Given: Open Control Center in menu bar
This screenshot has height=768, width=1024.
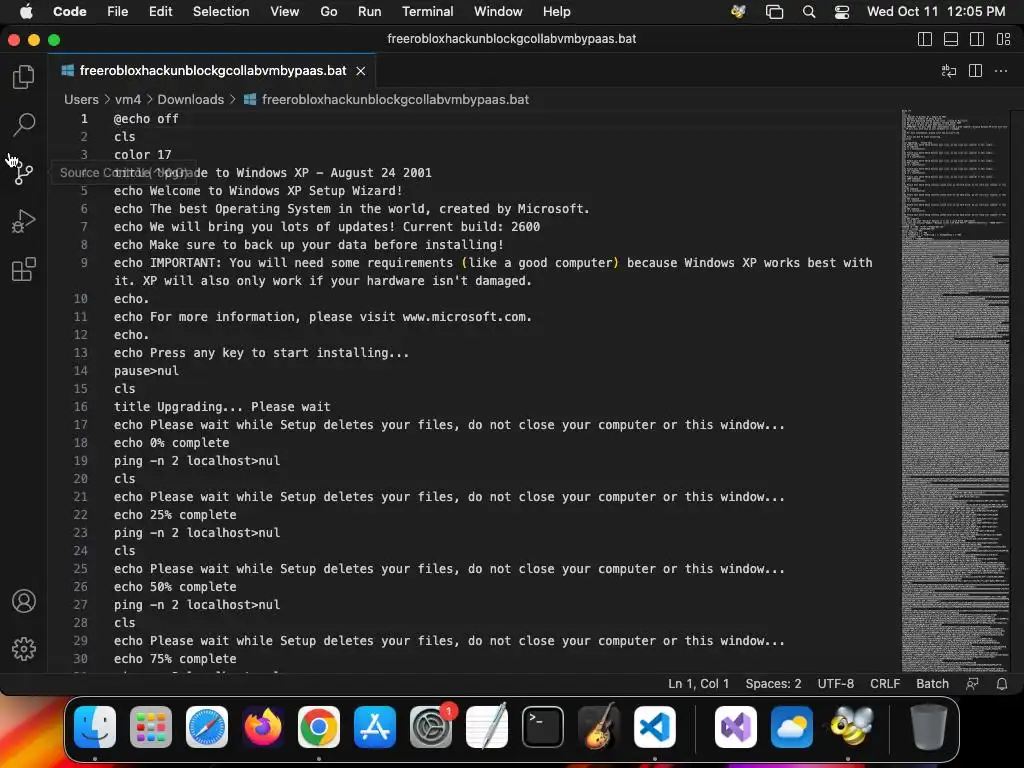Looking at the screenshot, I should [x=842, y=12].
